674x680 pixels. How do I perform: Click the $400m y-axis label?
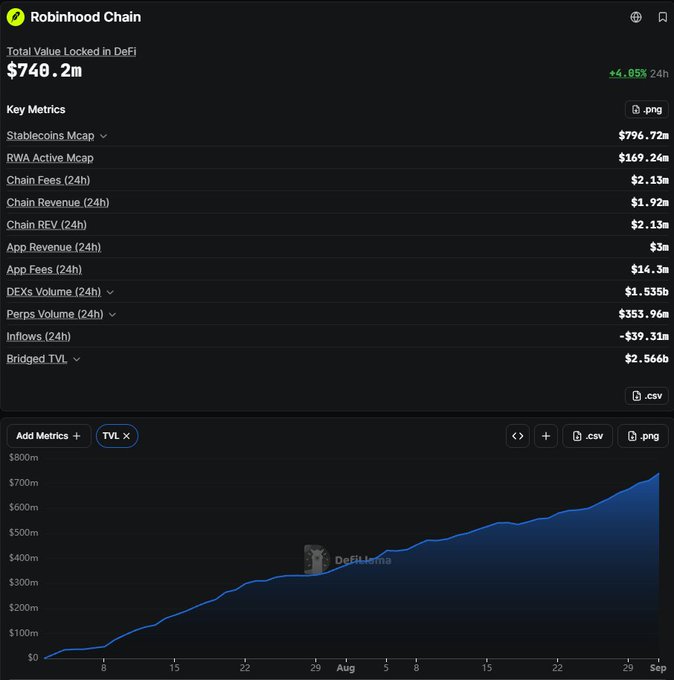pos(23,558)
